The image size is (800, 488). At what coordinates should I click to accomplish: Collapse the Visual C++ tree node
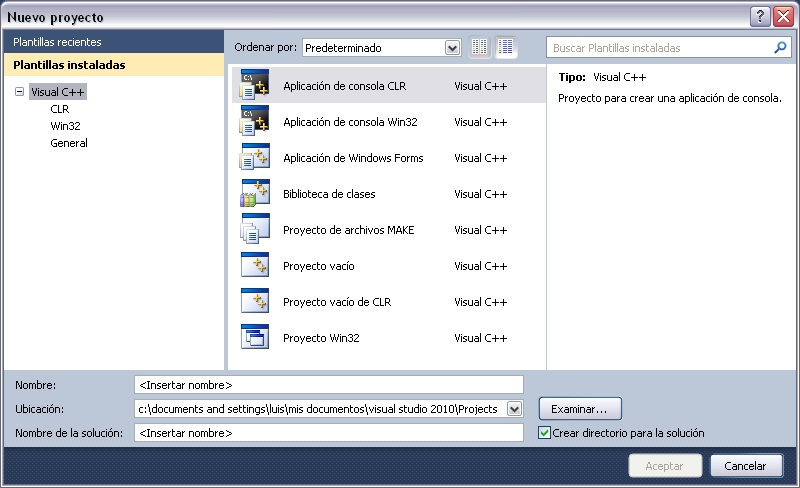19,92
